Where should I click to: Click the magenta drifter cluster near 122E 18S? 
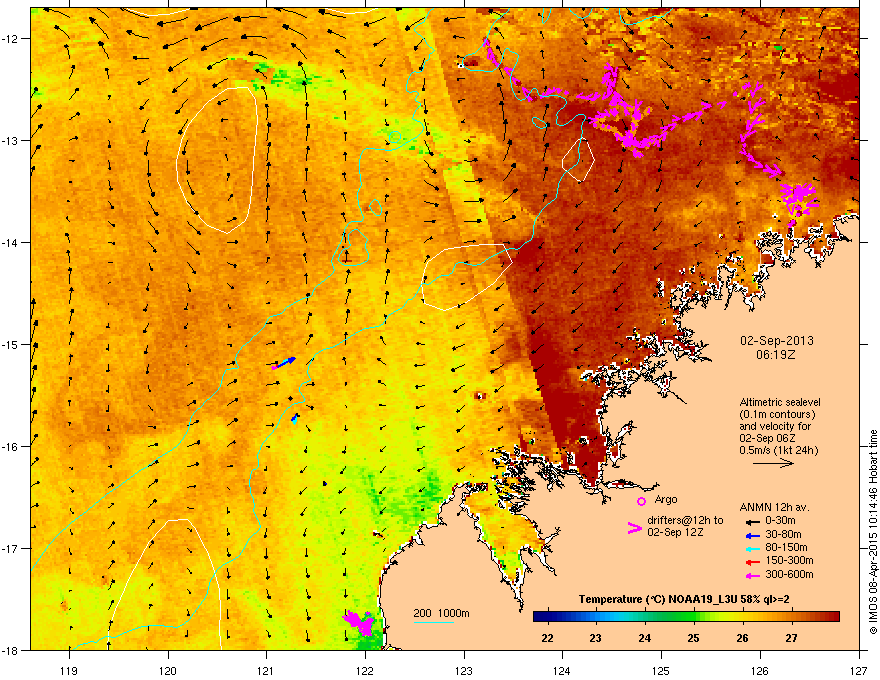tap(359, 622)
